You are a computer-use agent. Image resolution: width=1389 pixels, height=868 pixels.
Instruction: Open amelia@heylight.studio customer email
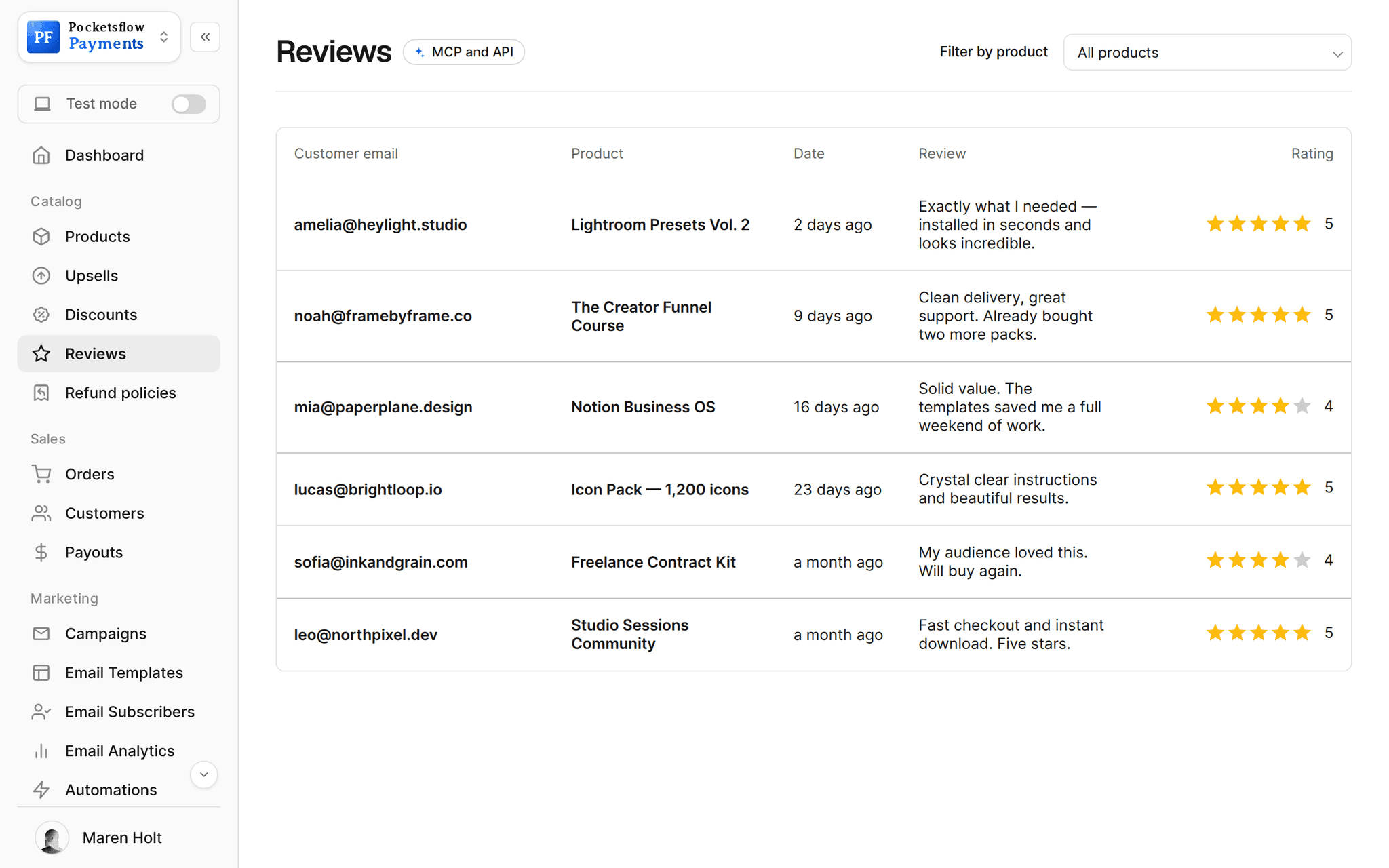(x=380, y=224)
